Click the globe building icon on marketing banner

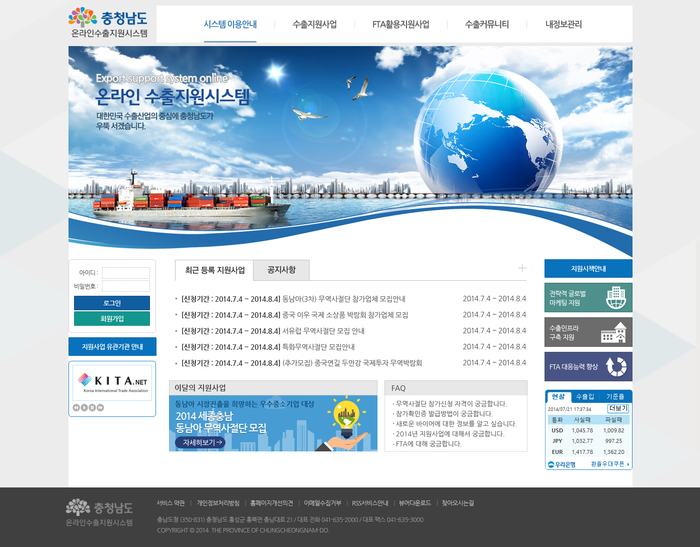(x=616, y=297)
